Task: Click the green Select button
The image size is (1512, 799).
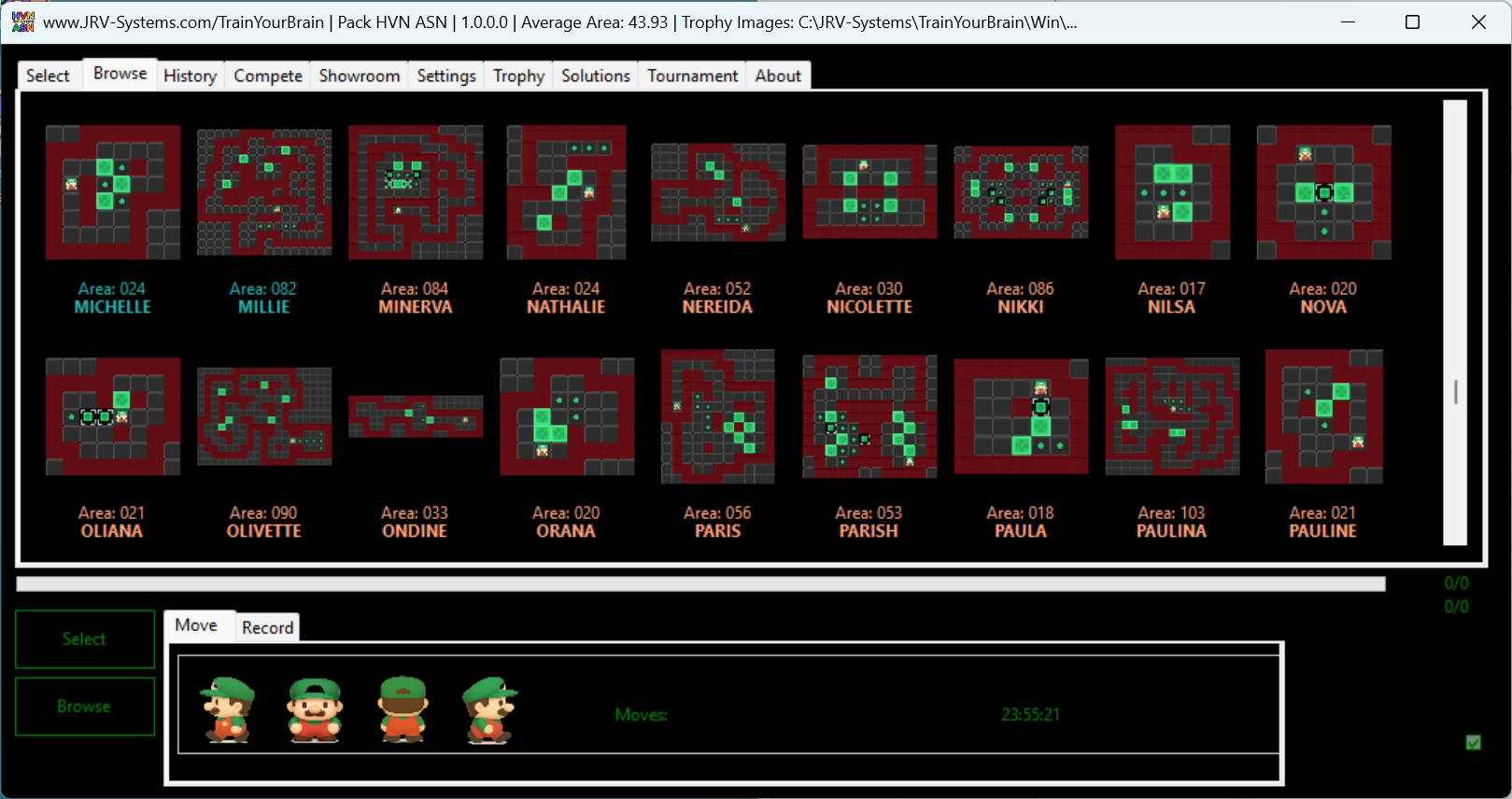Action: pyautogui.click(x=85, y=639)
